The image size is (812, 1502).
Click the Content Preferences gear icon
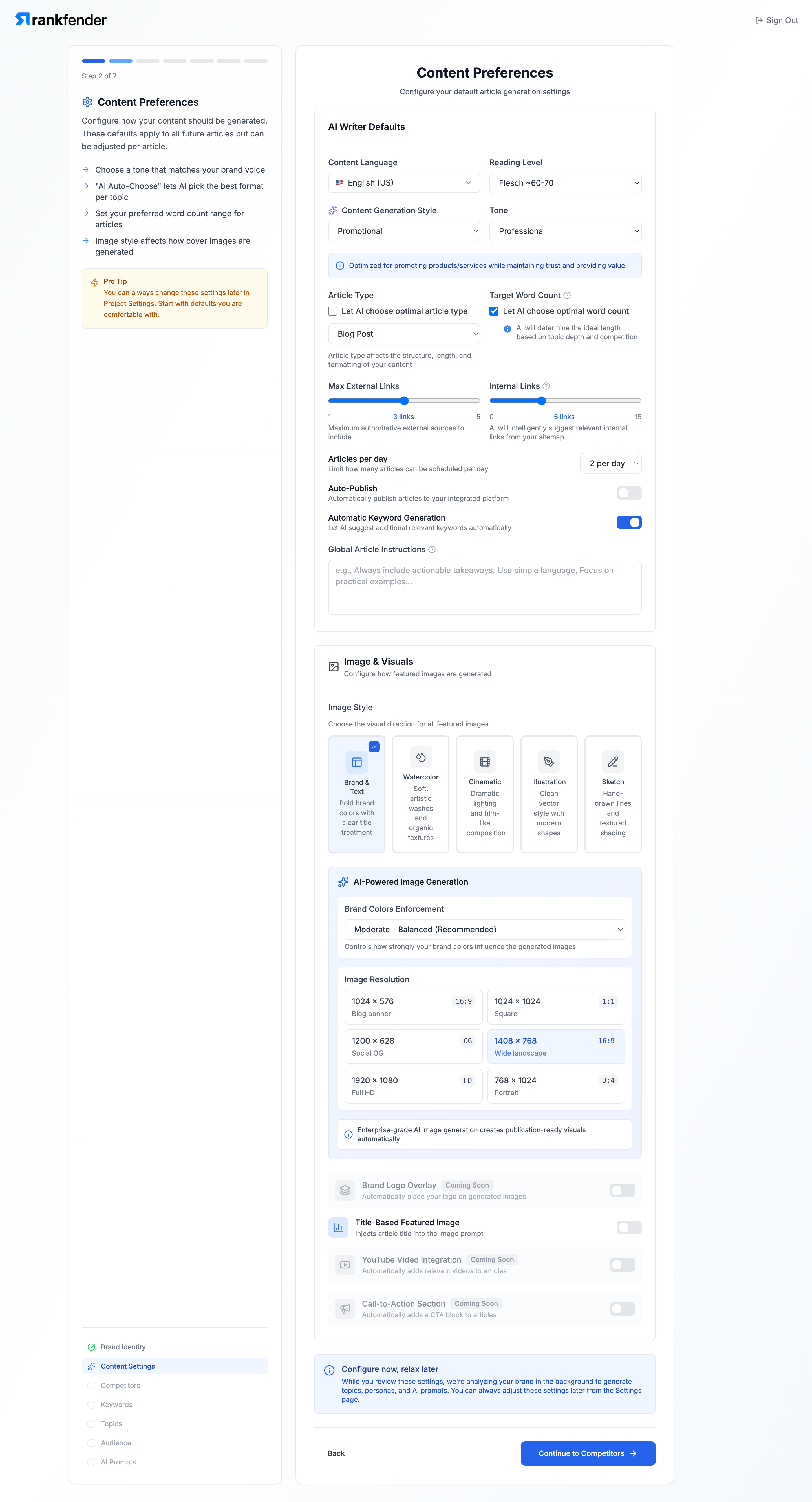(x=87, y=102)
